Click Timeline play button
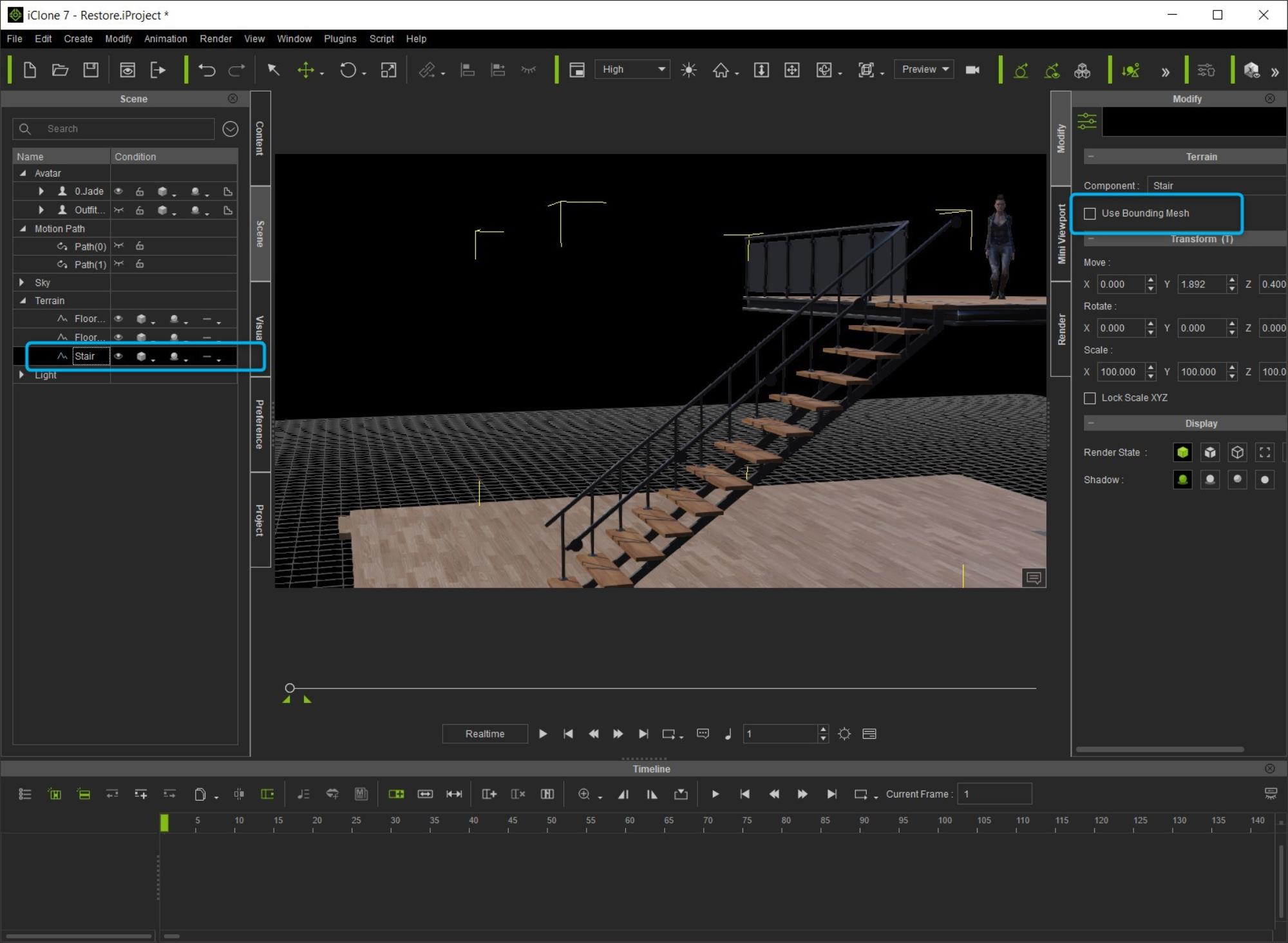Viewport: 1288px width, 943px height. click(715, 794)
